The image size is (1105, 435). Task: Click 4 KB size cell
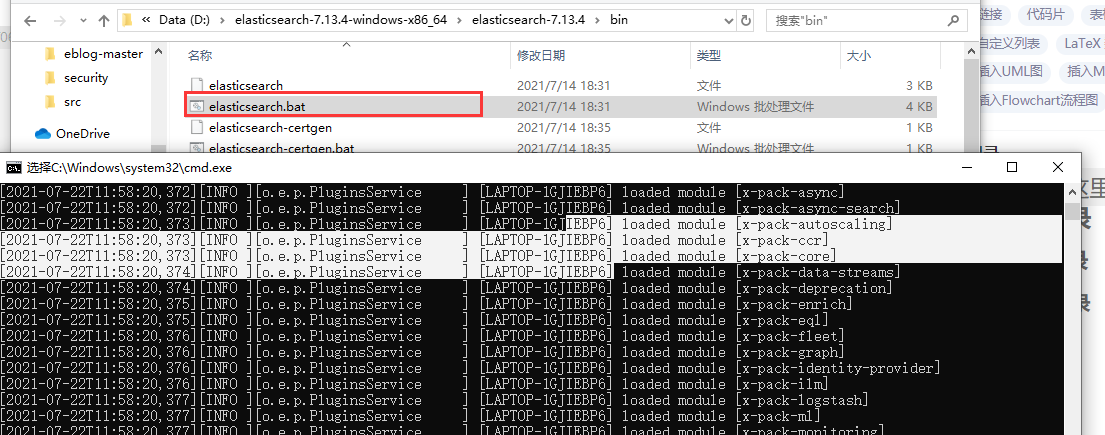(920, 106)
